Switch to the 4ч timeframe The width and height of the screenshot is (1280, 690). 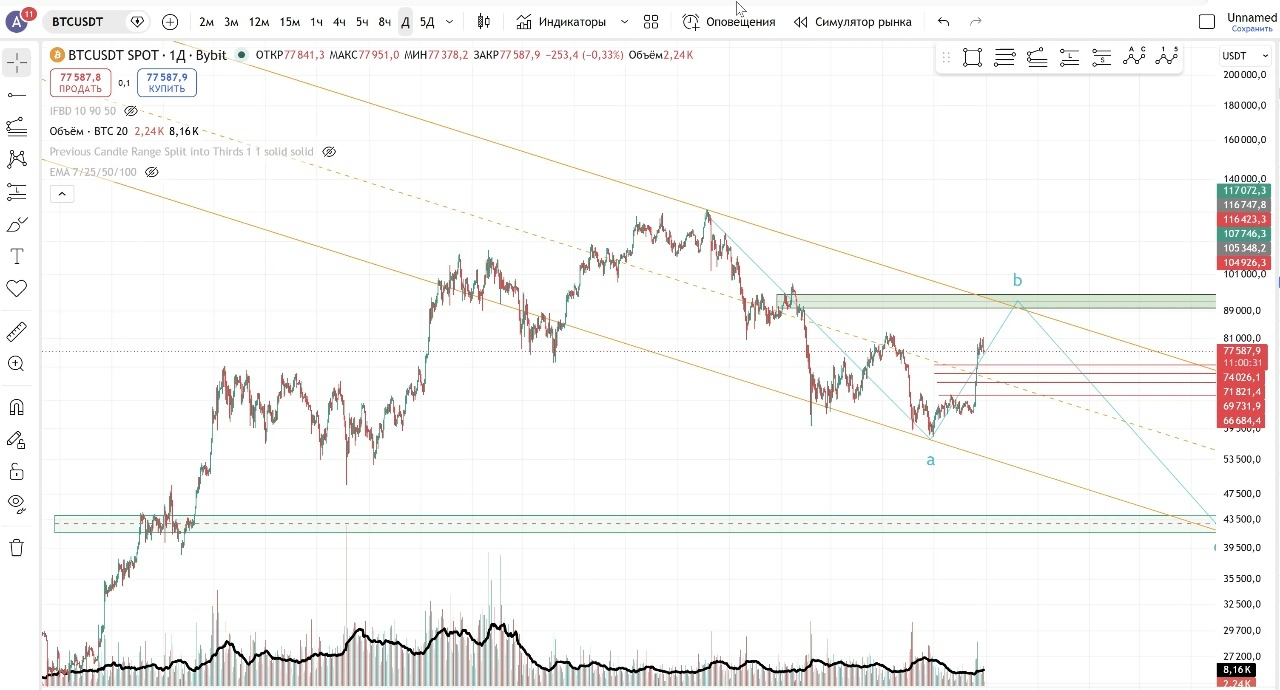coord(339,21)
